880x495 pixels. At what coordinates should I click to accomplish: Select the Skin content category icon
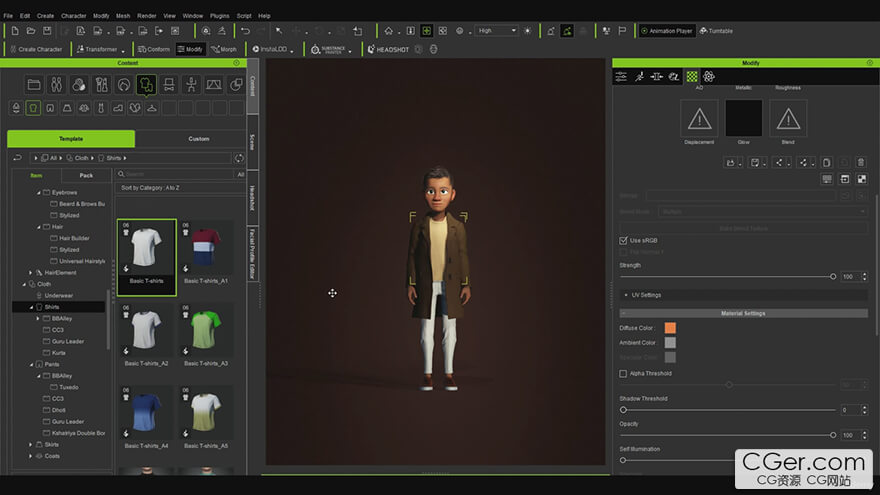(x=79, y=85)
